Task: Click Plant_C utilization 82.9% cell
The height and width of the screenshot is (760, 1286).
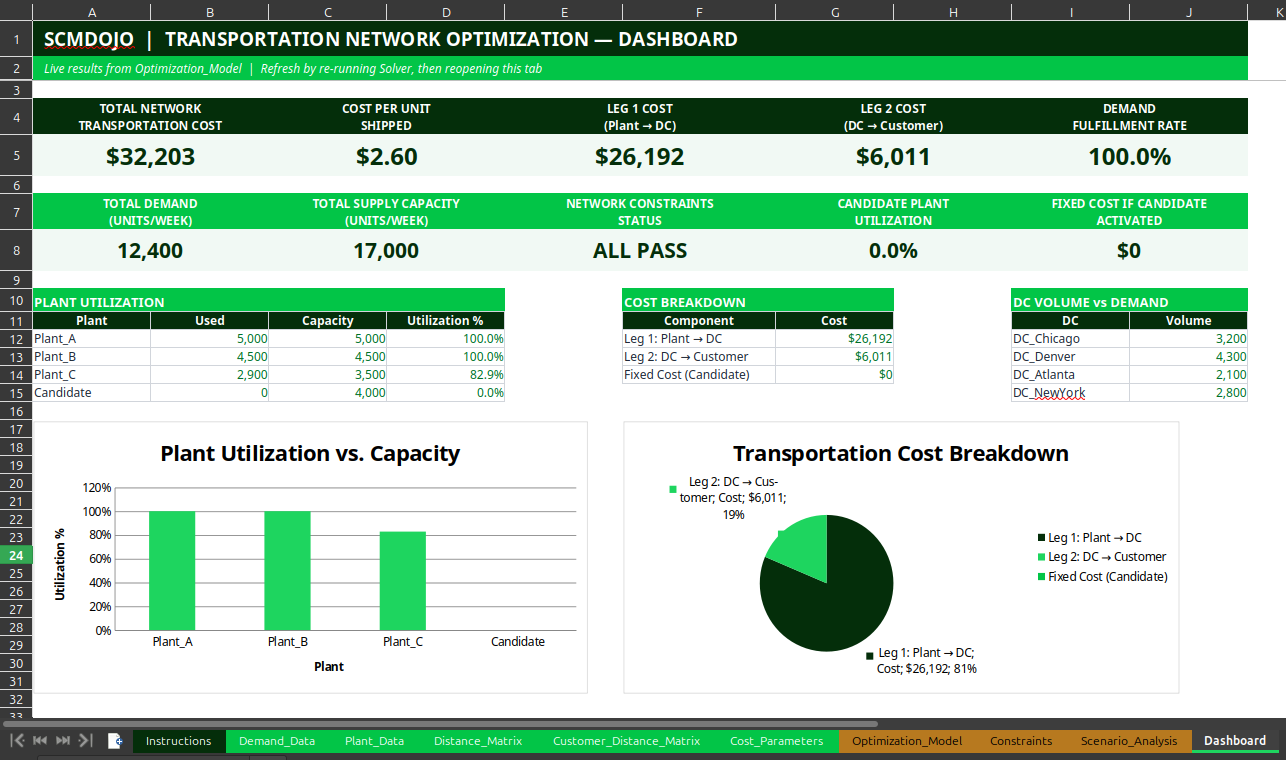Action: click(x=446, y=374)
